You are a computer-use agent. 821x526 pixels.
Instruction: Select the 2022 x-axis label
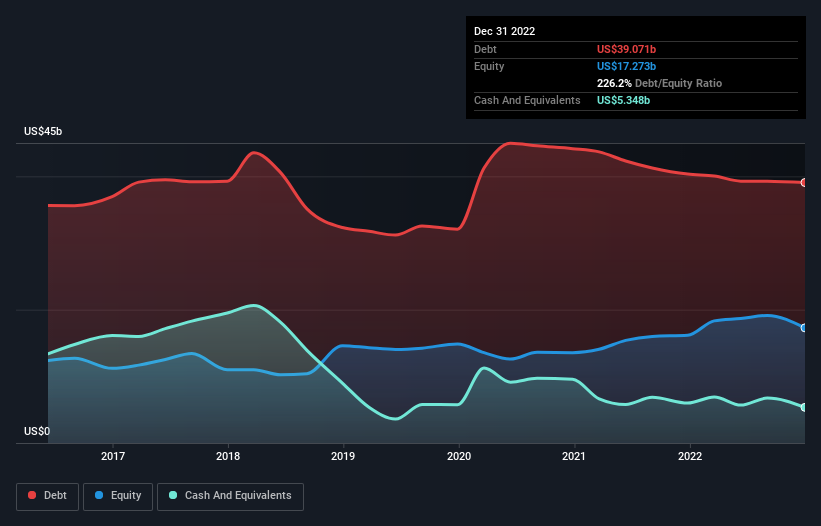[690, 456]
